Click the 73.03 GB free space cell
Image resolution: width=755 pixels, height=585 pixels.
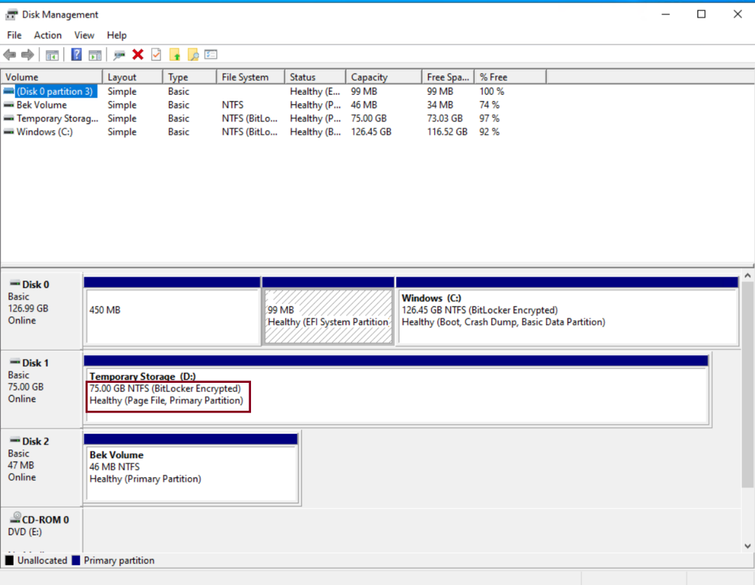(447, 118)
